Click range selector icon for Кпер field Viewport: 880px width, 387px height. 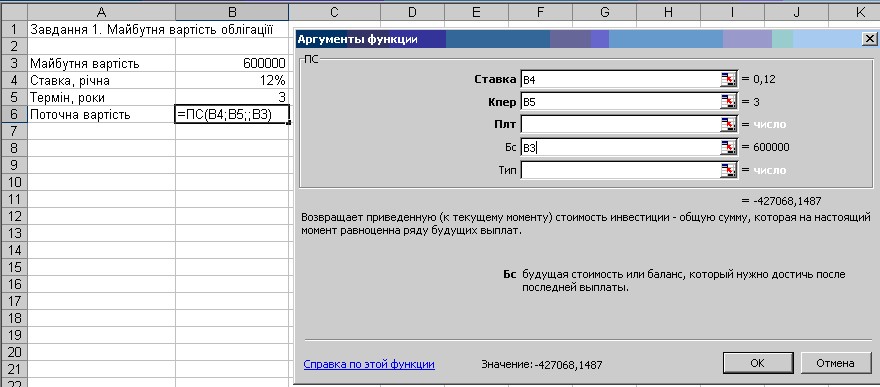[728, 102]
